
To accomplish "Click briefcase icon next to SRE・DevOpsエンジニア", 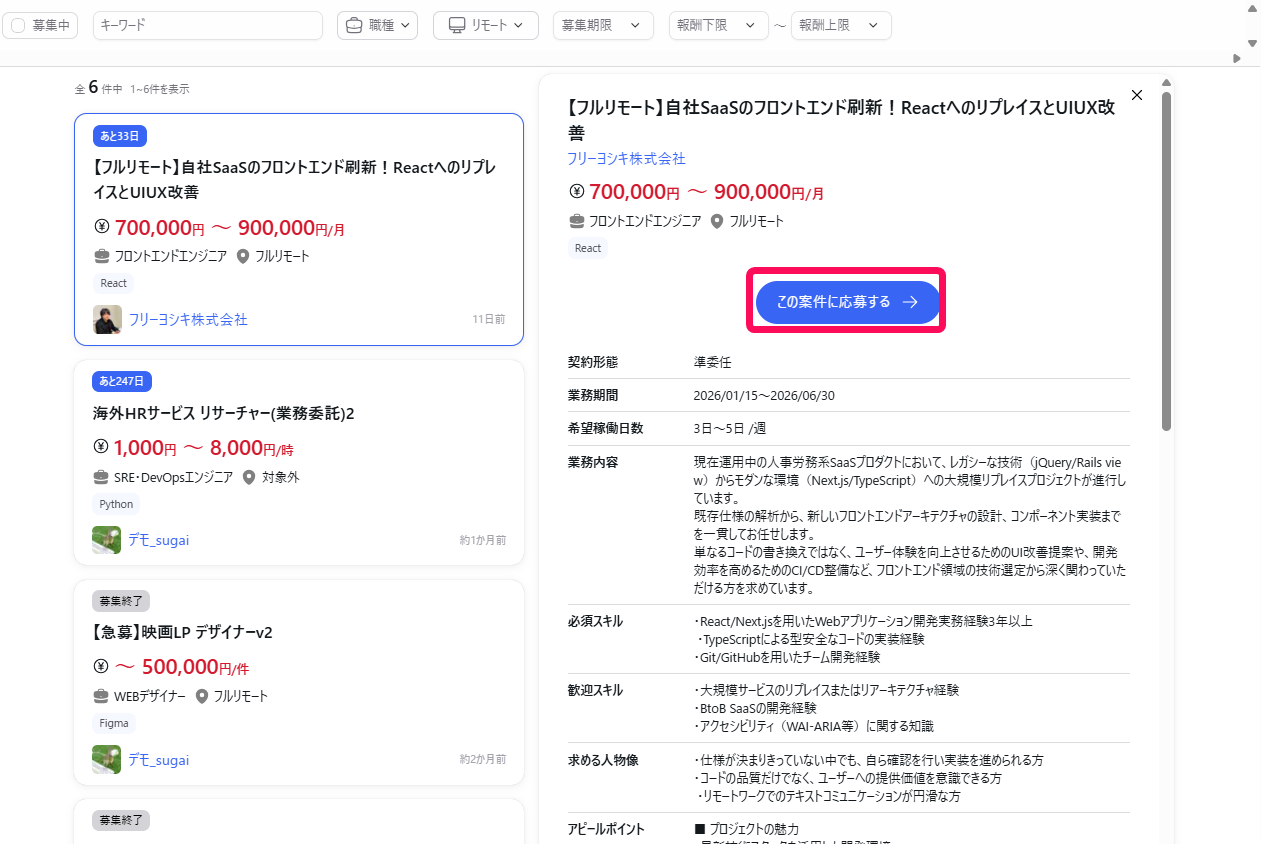I will coord(101,477).
